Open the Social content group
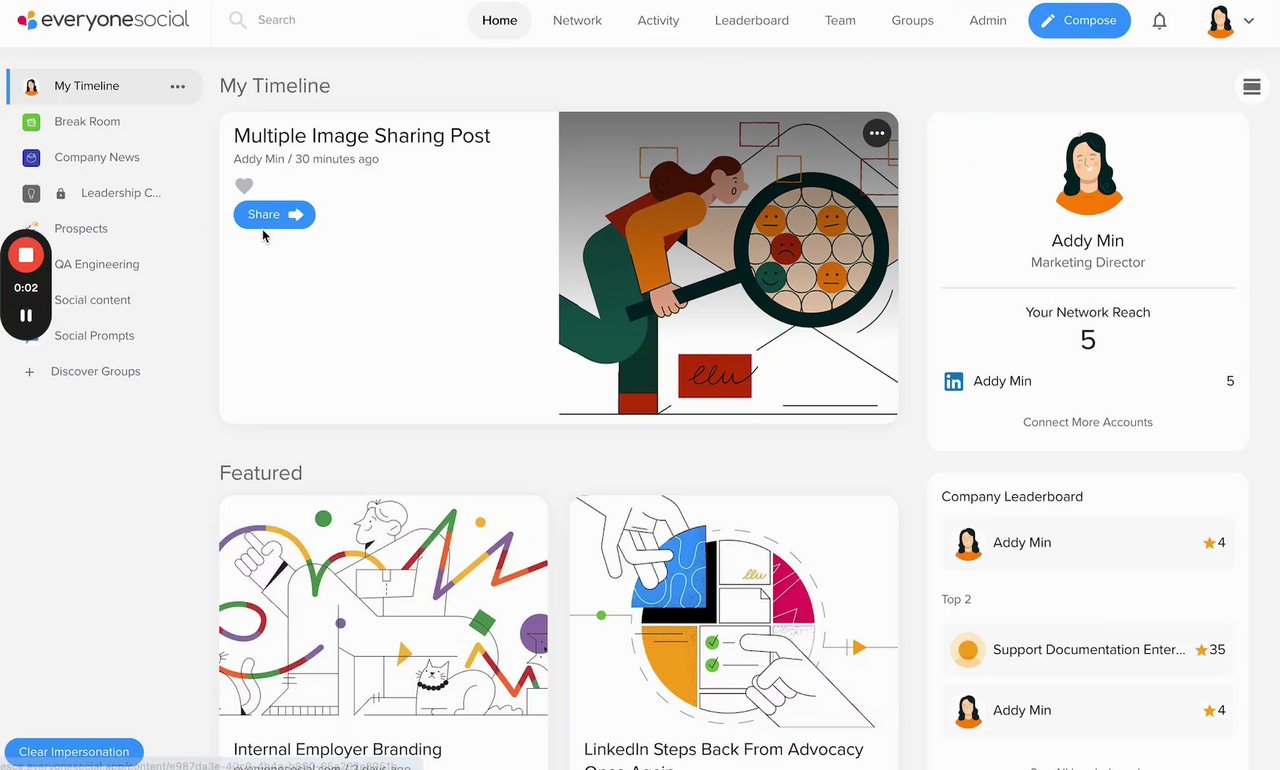This screenshot has width=1280, height=770. tap(93, 300)
